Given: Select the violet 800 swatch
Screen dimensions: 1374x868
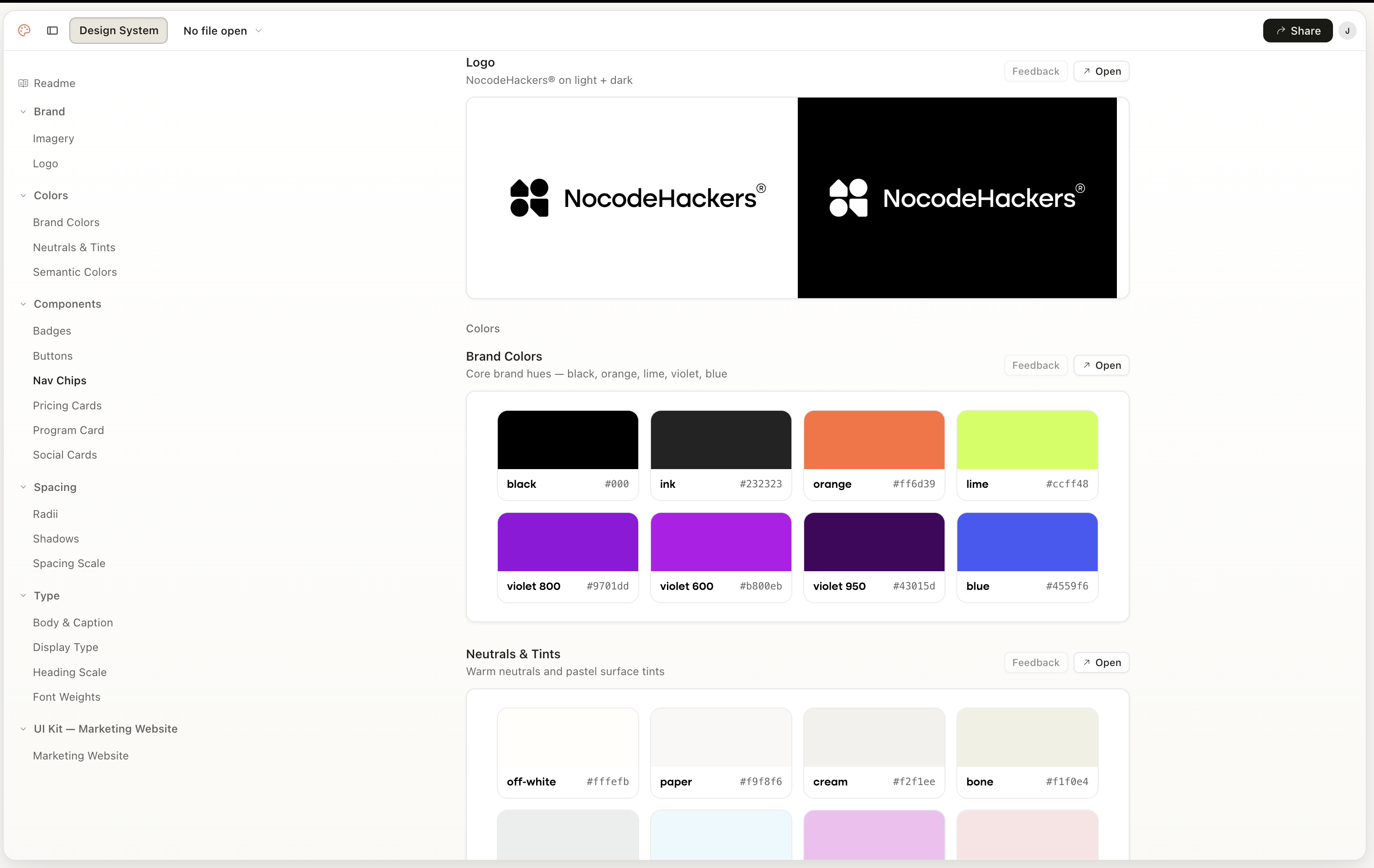Looking at the screenshot, I should point(568,558).
